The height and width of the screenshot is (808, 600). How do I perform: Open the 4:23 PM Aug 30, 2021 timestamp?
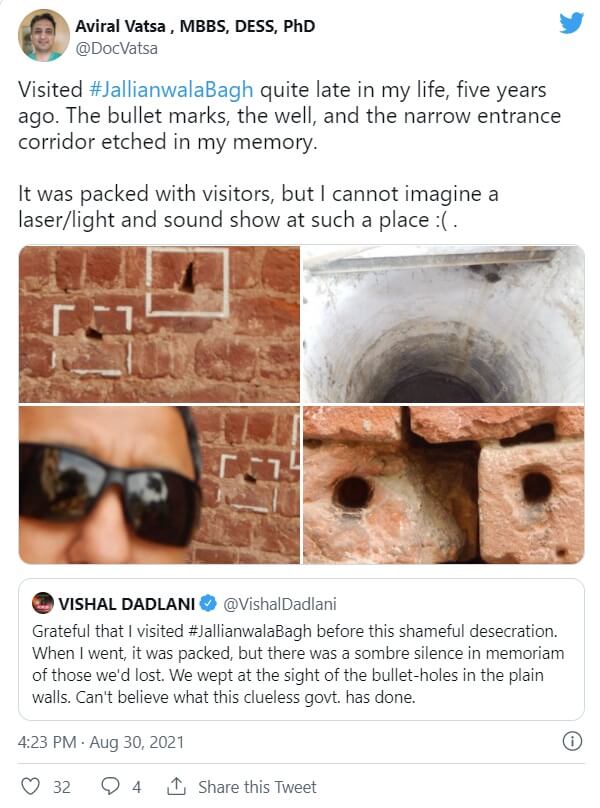pos(101,742)
